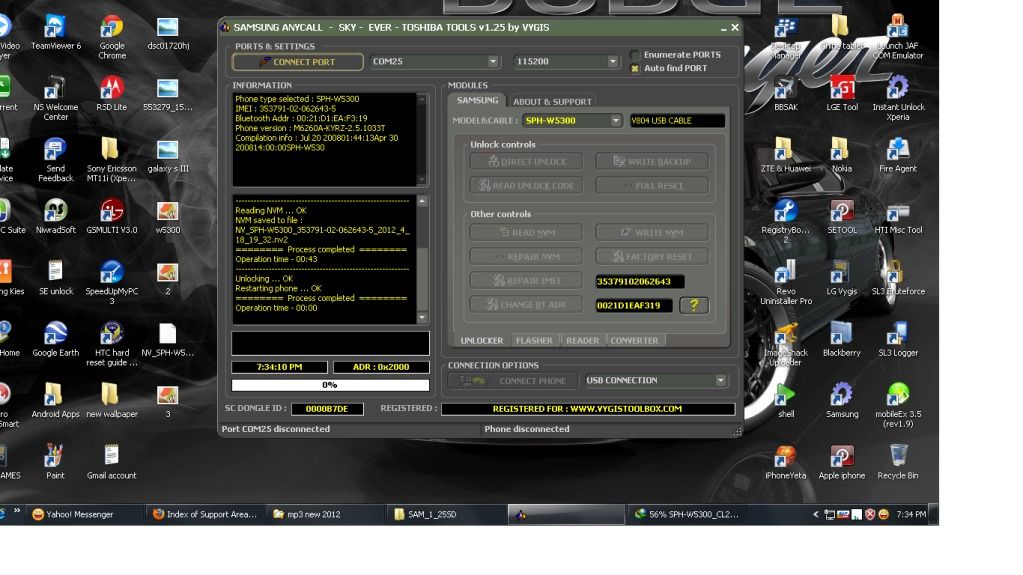Image resolution: width=1023 pixels, height=575 pixels.
Task: Open the TeamViewer 6 desktop icon
Action: click(55, 34)
